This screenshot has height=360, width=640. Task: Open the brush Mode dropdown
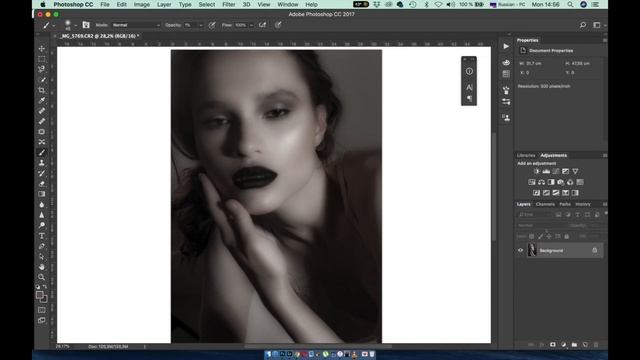[x=136, y=25]
